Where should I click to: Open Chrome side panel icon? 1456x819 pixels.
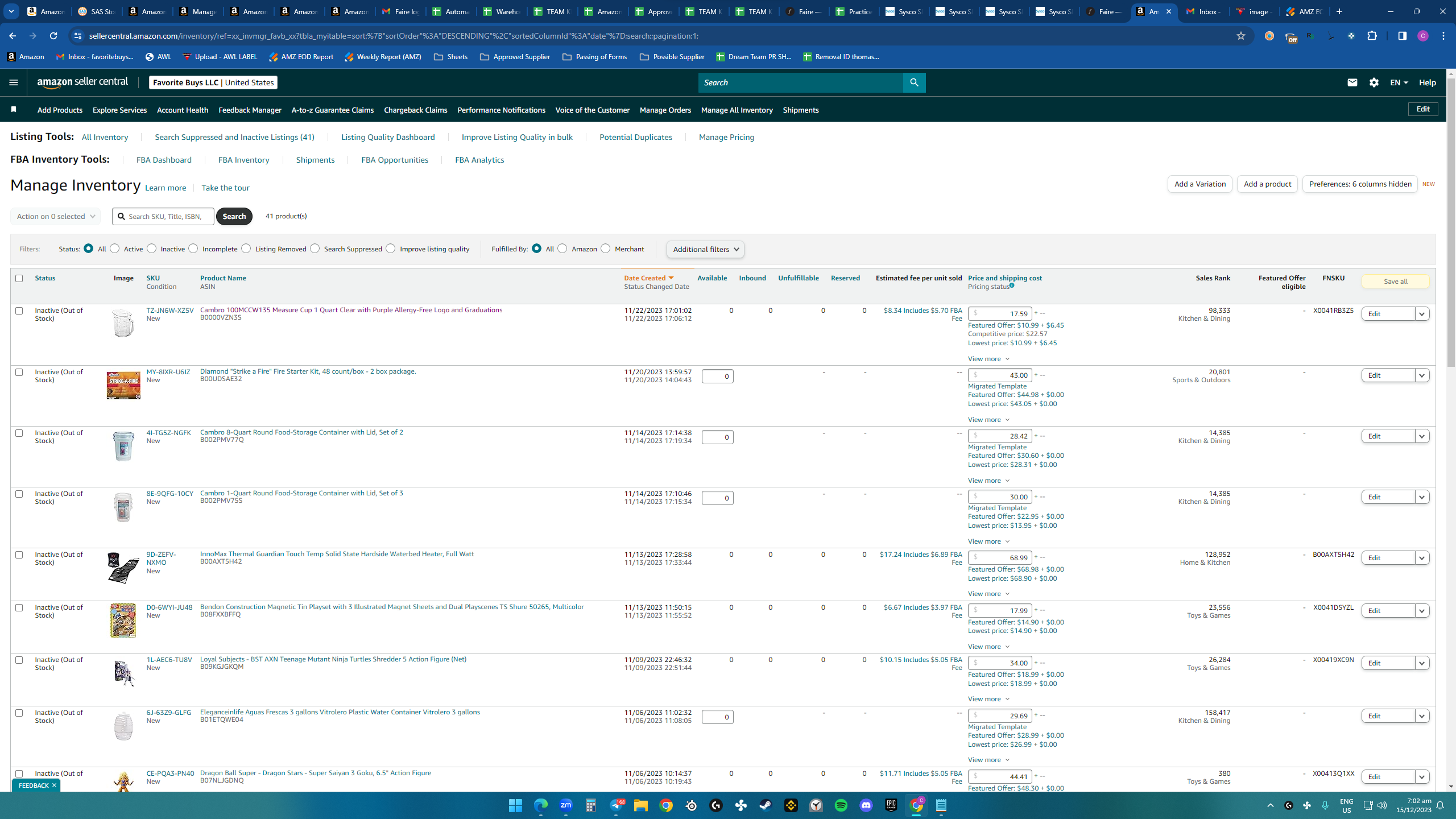[1402, 36]
